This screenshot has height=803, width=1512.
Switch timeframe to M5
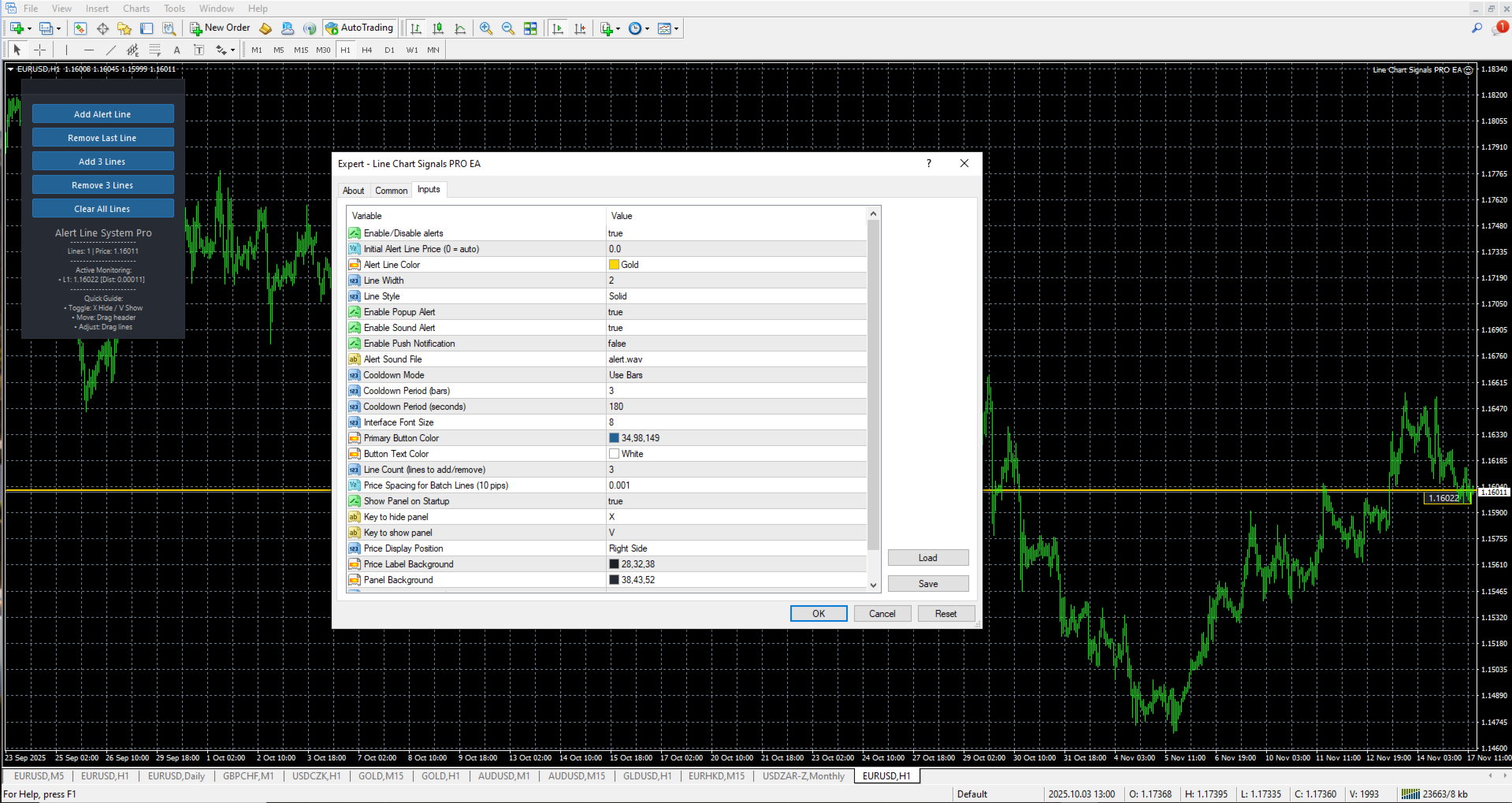279,50
